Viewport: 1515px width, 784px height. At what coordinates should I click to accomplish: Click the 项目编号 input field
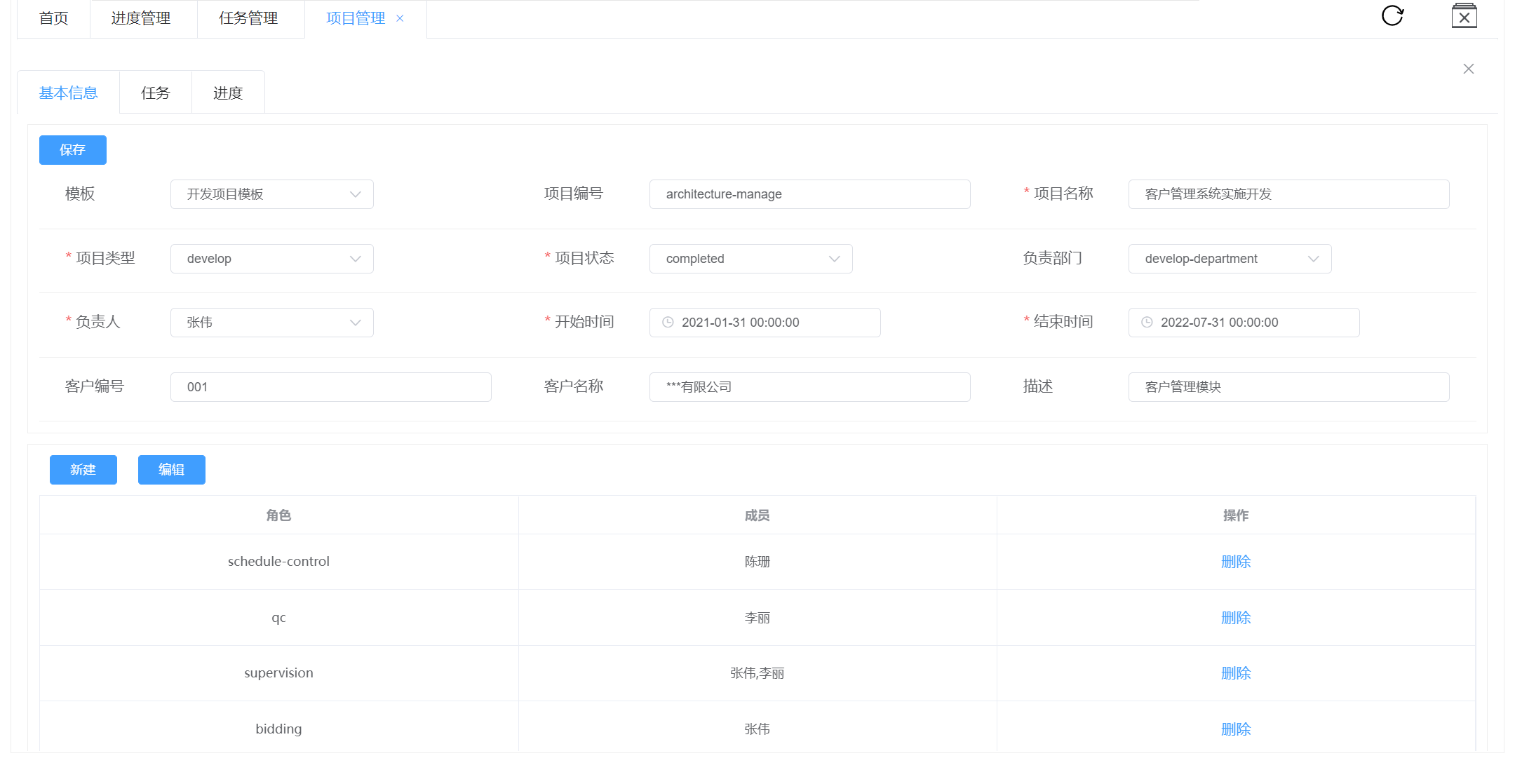pos(809,194)
